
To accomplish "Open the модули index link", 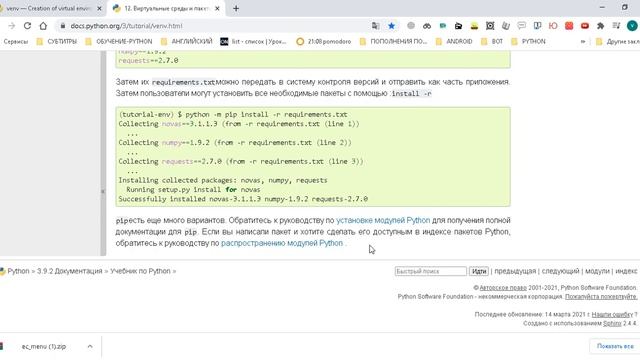I will coord(597,271).
